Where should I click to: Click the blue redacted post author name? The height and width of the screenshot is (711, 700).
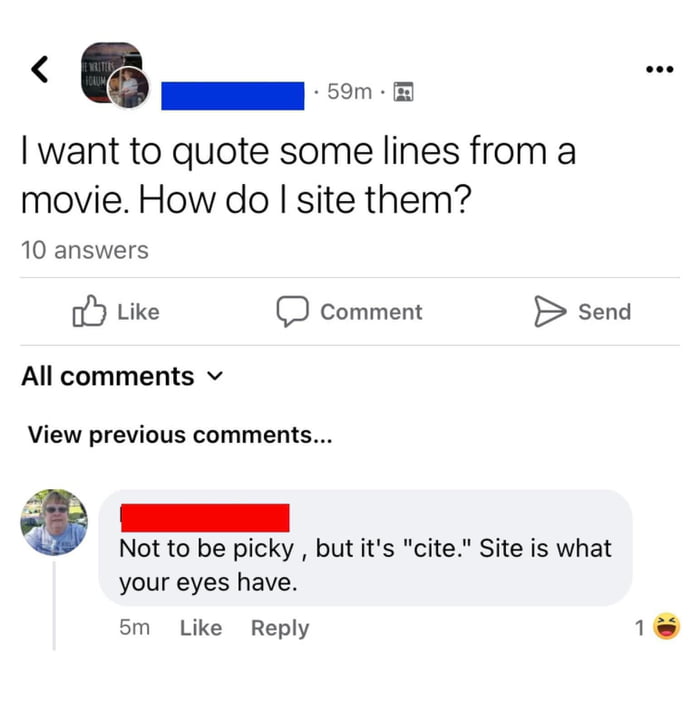point(232,95)
